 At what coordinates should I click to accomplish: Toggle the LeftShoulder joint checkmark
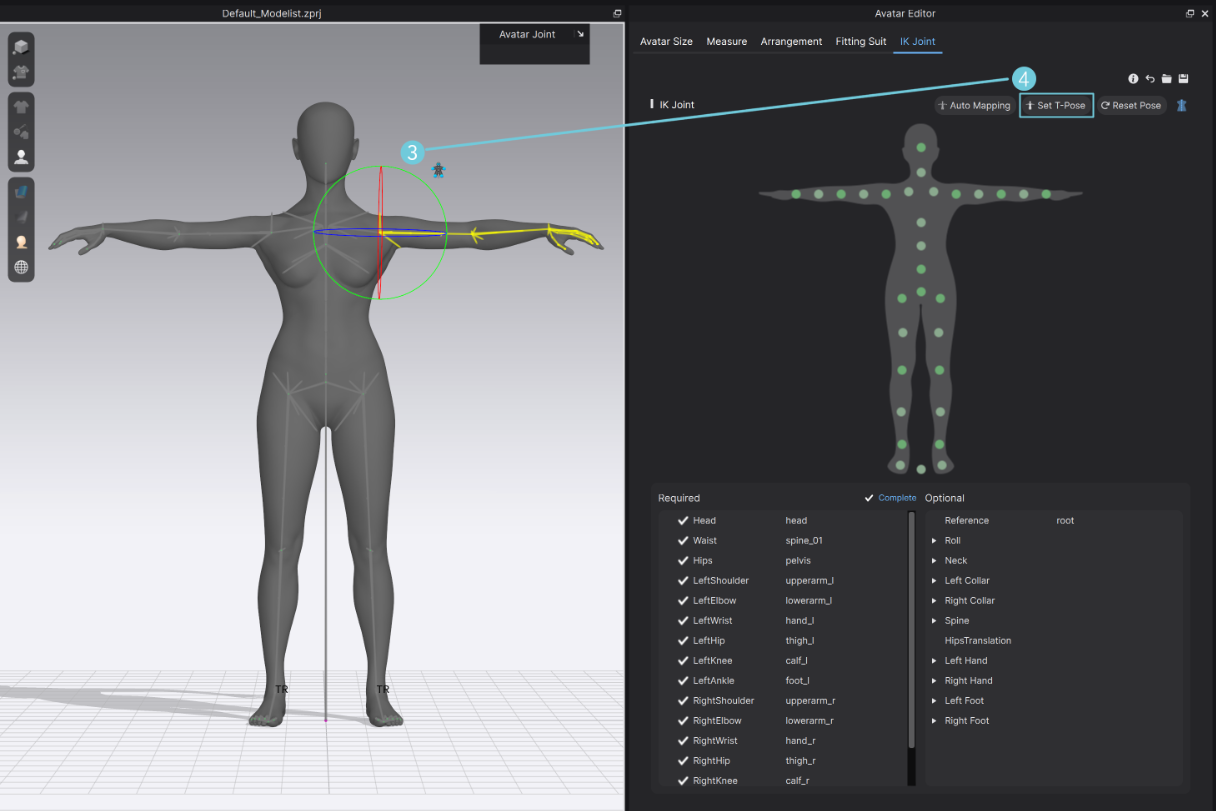point(683,580)
